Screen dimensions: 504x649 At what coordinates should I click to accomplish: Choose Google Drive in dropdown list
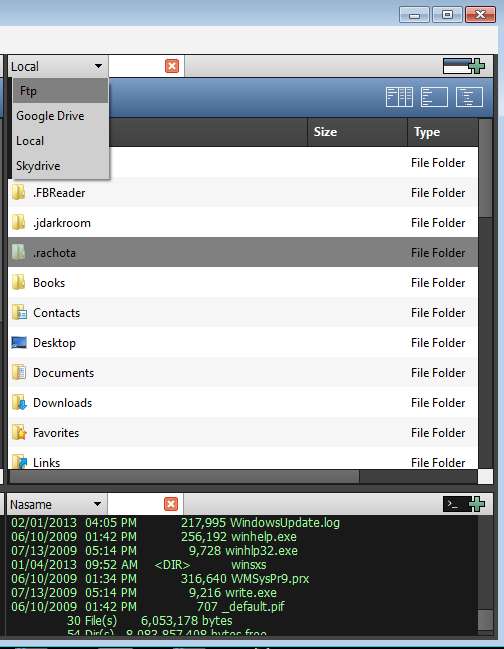point(60,116)
